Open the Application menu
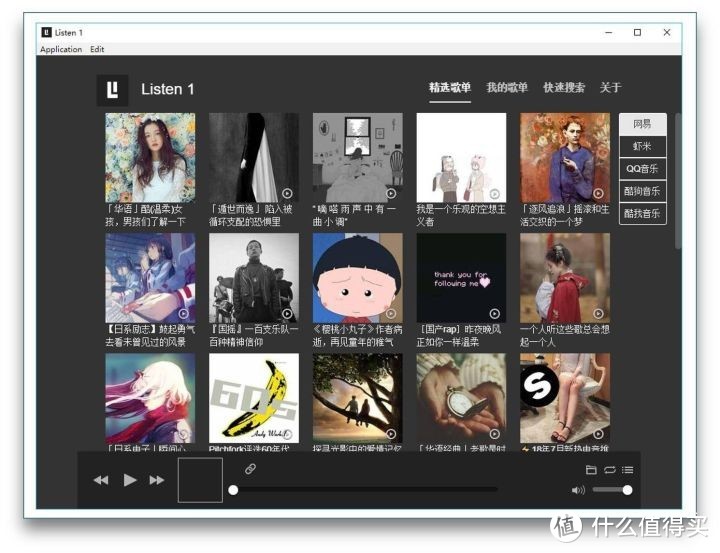 (61, 49)
